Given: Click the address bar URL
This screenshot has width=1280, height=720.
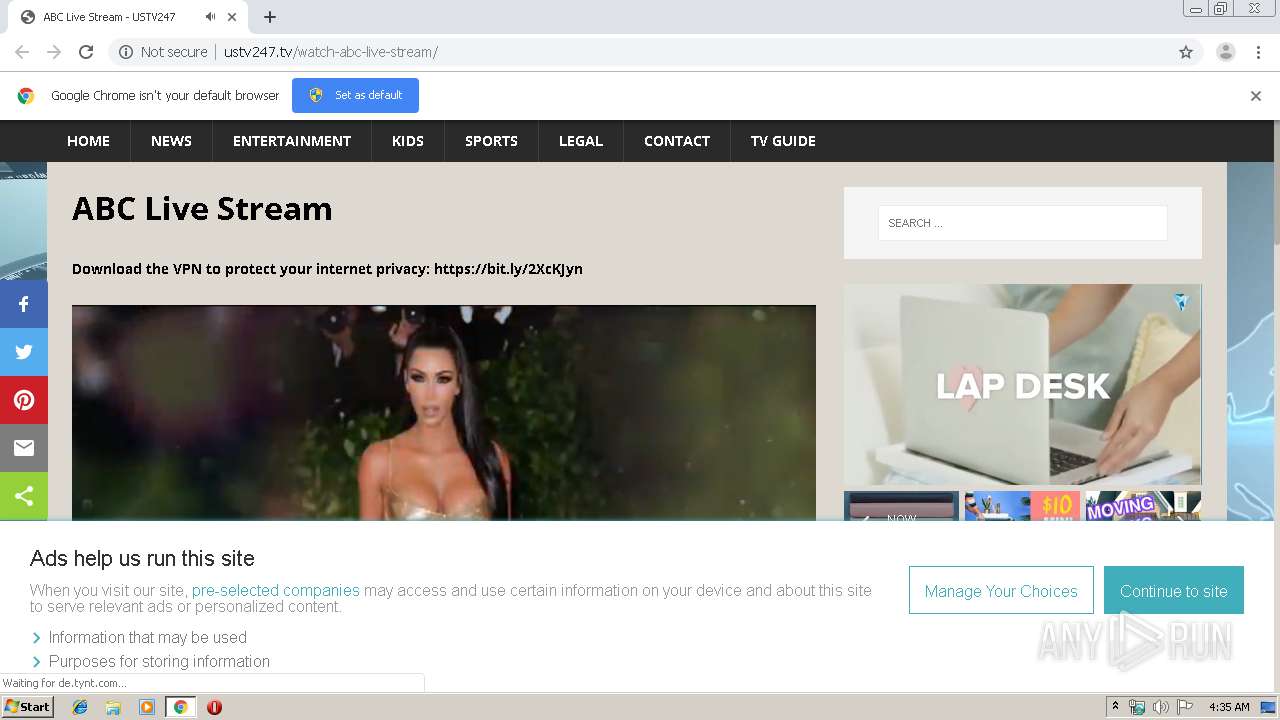Looking at the screenshot, I should (x=331, y=52).
